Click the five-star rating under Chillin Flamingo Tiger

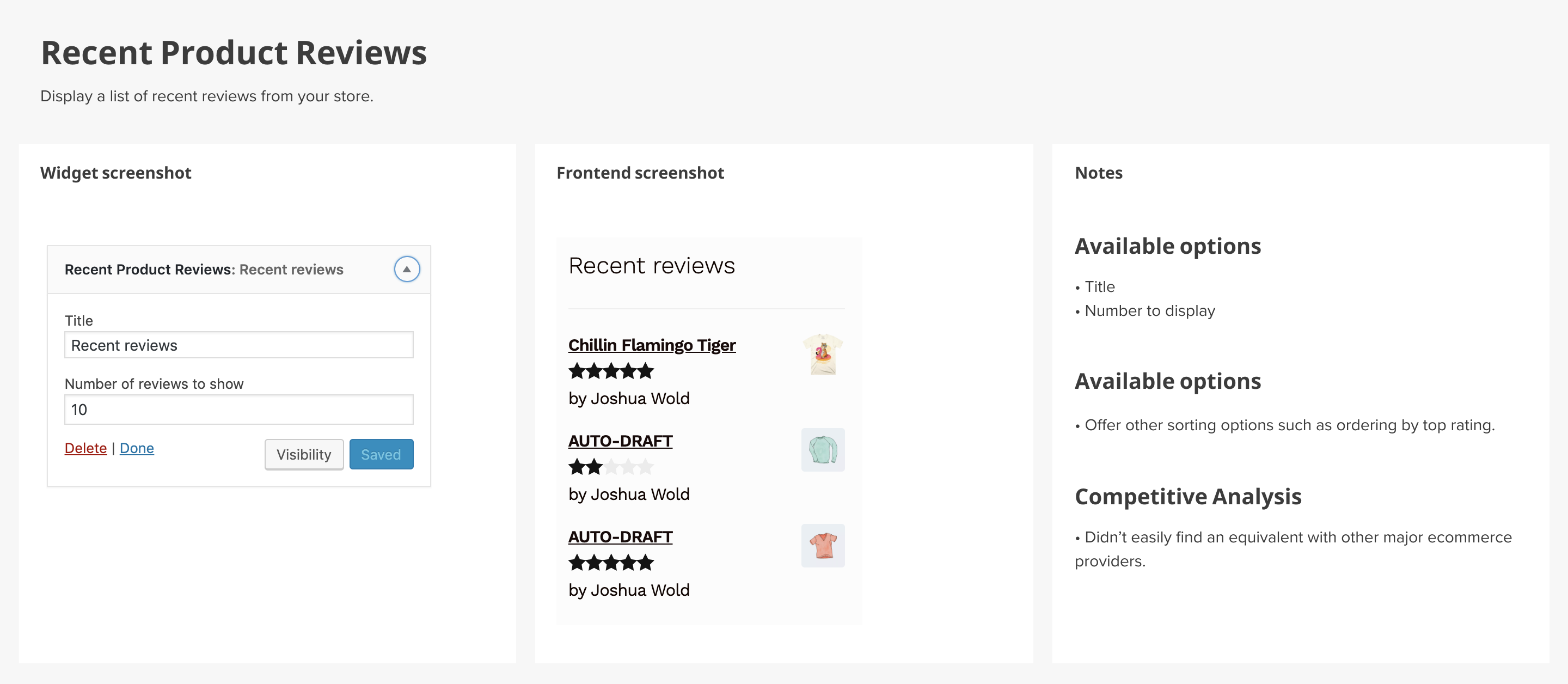pyautogui.click(x=610, y=371)
